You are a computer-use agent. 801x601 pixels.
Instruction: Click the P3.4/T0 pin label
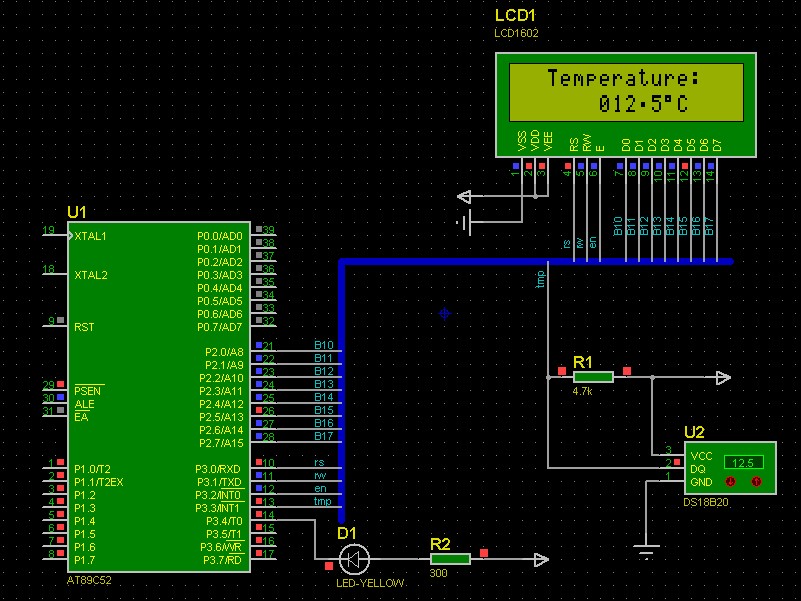coord(224,521)
